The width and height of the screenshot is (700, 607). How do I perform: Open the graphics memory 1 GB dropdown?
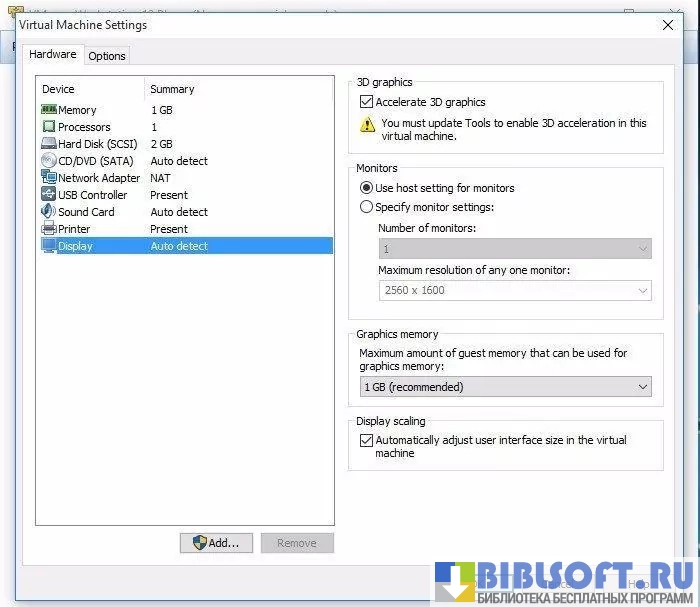(505, 387)
